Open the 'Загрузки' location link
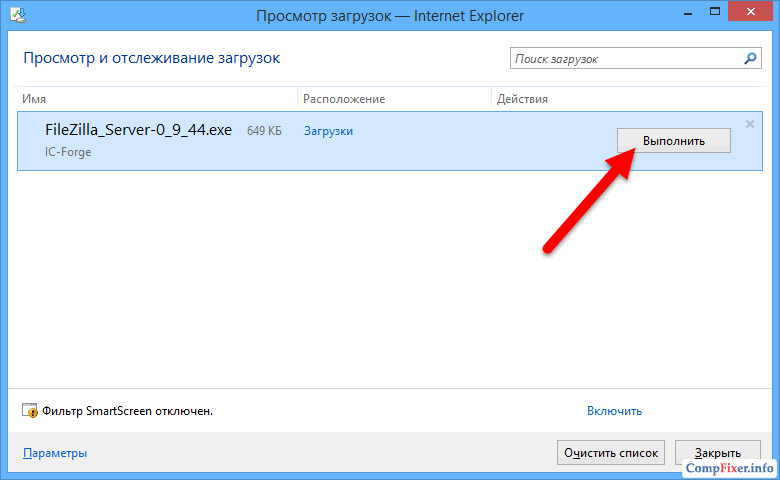780x480 pixels. (x=328, y=131)
